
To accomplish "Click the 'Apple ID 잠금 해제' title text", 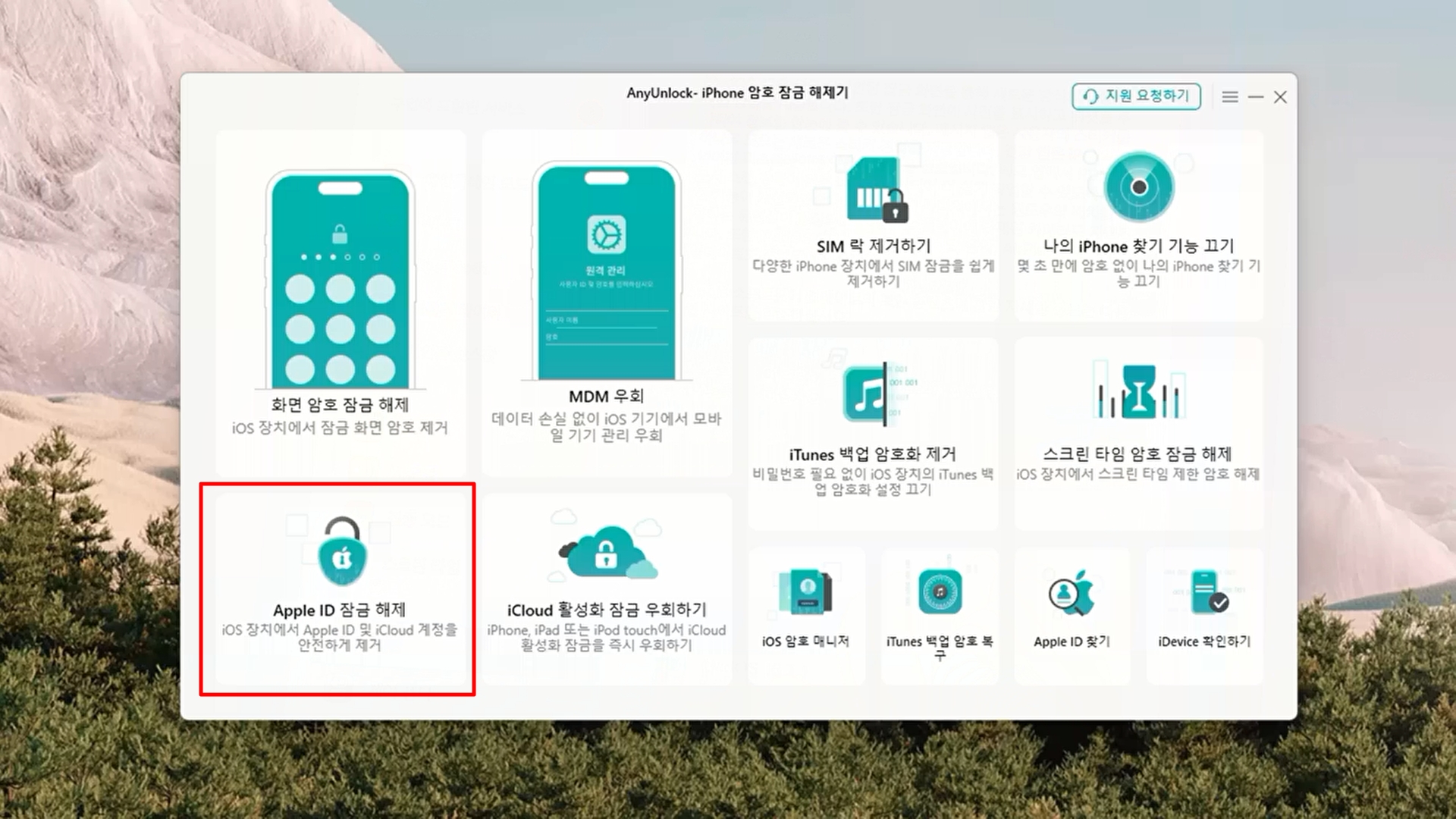I will click(339, 610).
